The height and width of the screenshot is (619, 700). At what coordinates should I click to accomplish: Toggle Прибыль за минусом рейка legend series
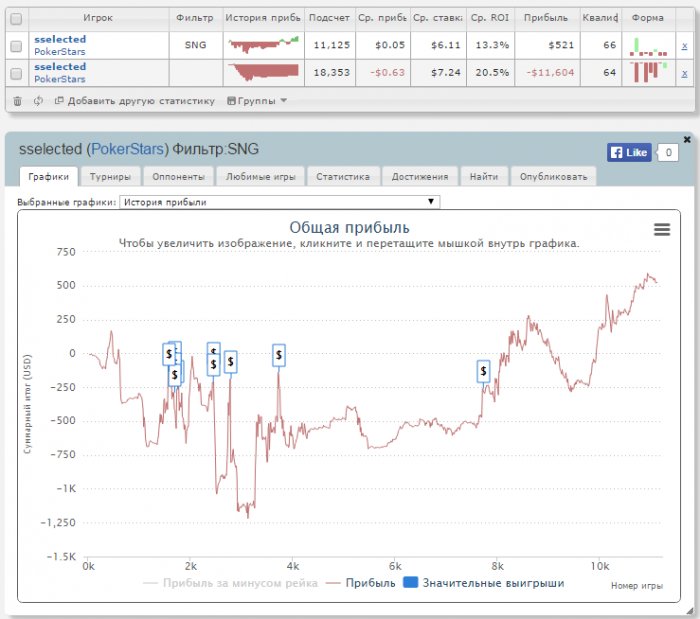click(230, 583)
